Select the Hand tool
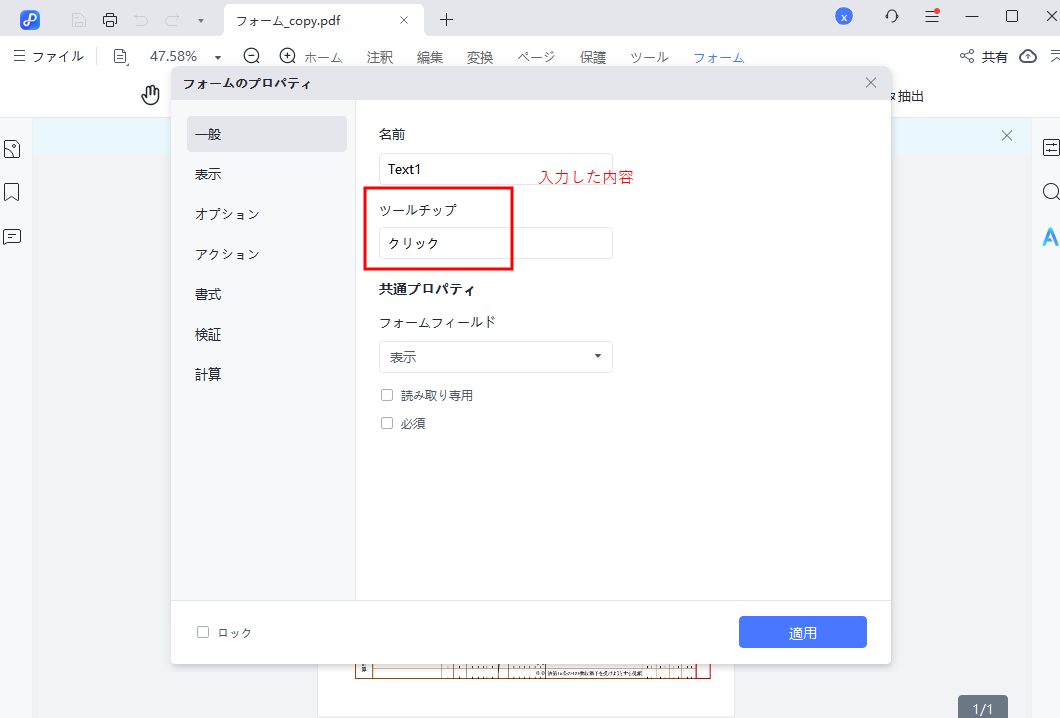 (150, 94)
